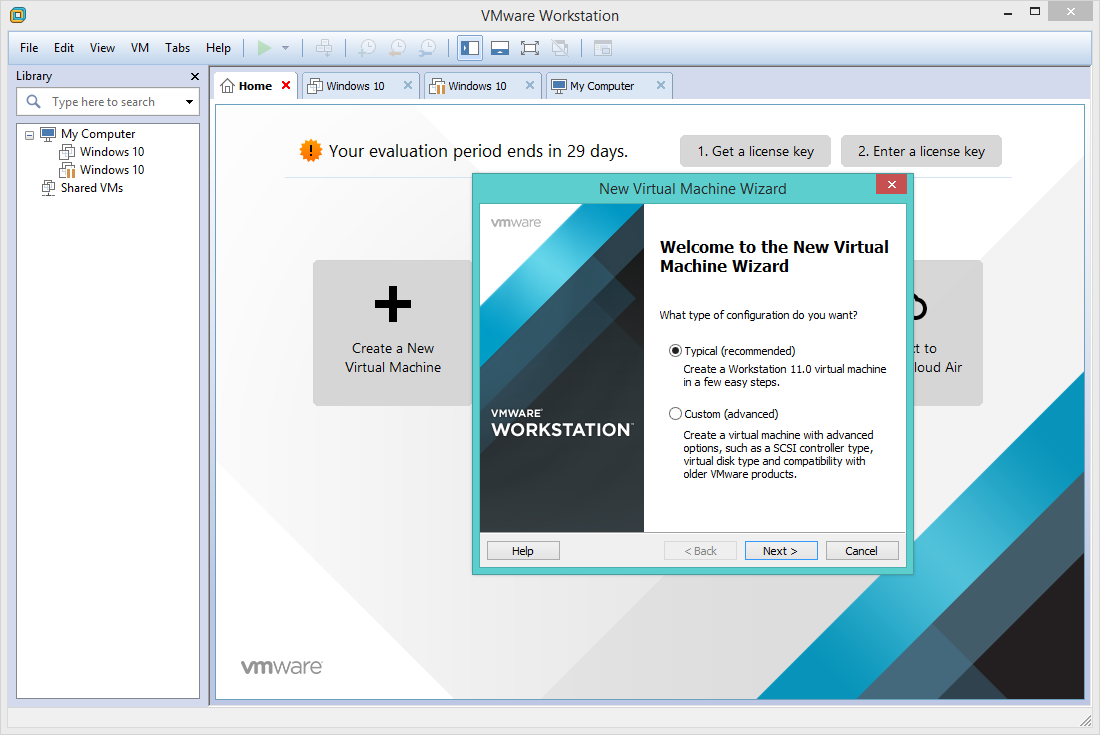Click the first Windows 10 VM icon in Library tree
This screenshot has width=1100, height=735.
point(67,151)
